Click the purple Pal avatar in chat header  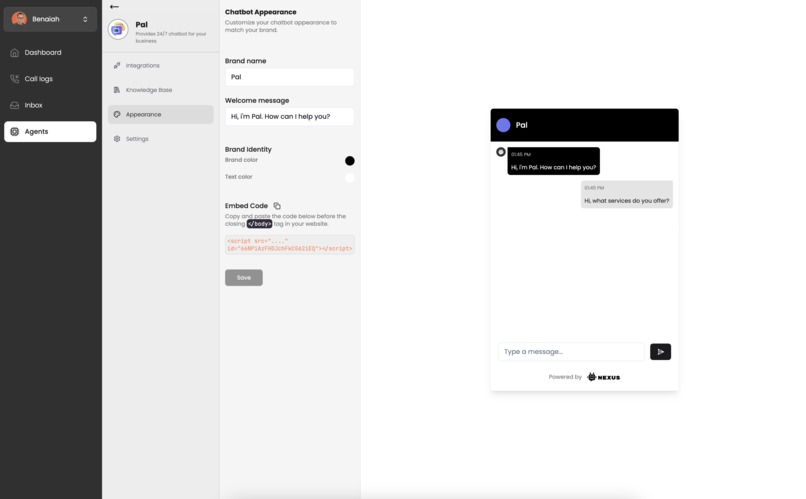tap(503, 125)
